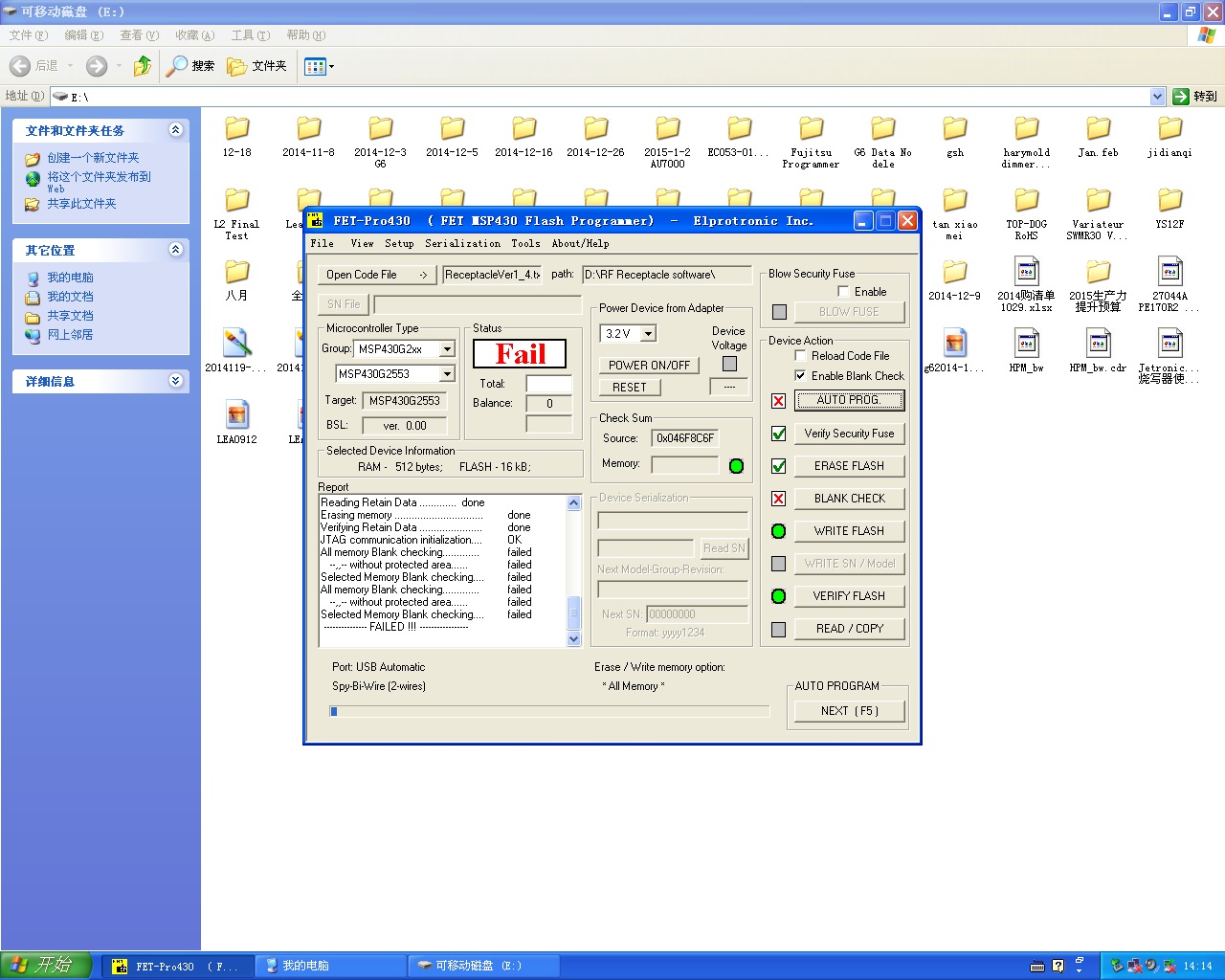Enable the Blow Security Fuse checkbox

pos(843,291)
